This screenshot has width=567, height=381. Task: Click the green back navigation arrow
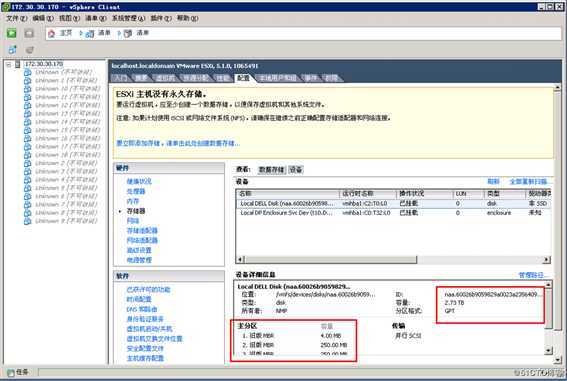(x=12, y=33)
